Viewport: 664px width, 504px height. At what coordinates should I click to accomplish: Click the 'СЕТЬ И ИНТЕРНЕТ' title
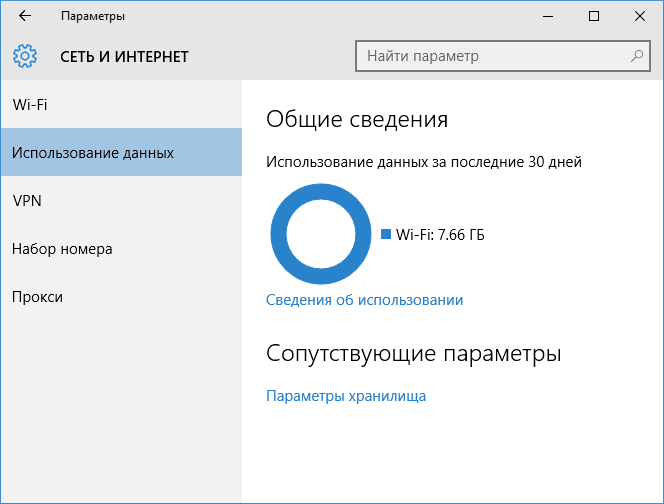click(x=124, y=57)
